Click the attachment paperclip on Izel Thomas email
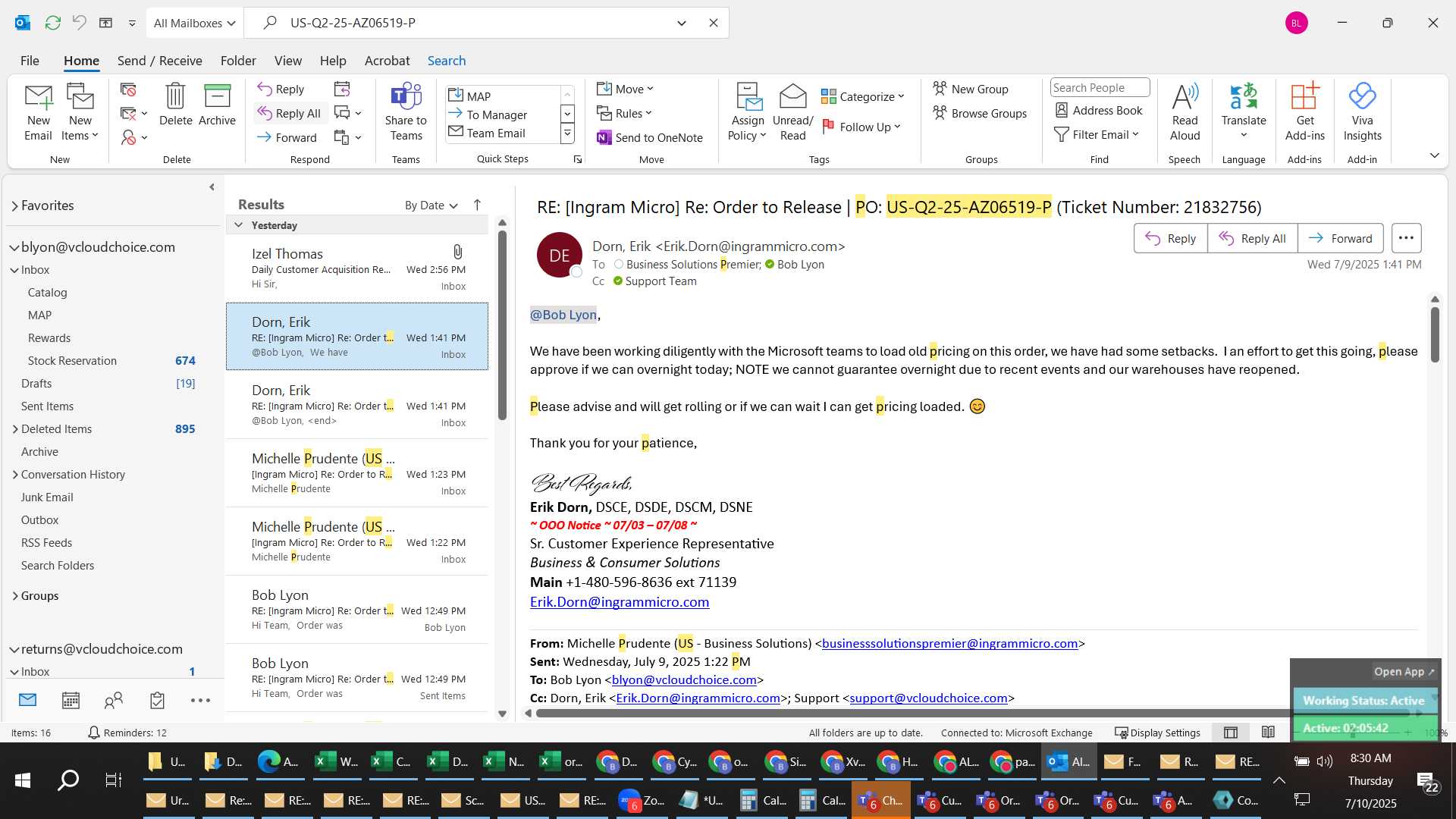The width and height of the screenshot is (1456, 819). (457, 252)
